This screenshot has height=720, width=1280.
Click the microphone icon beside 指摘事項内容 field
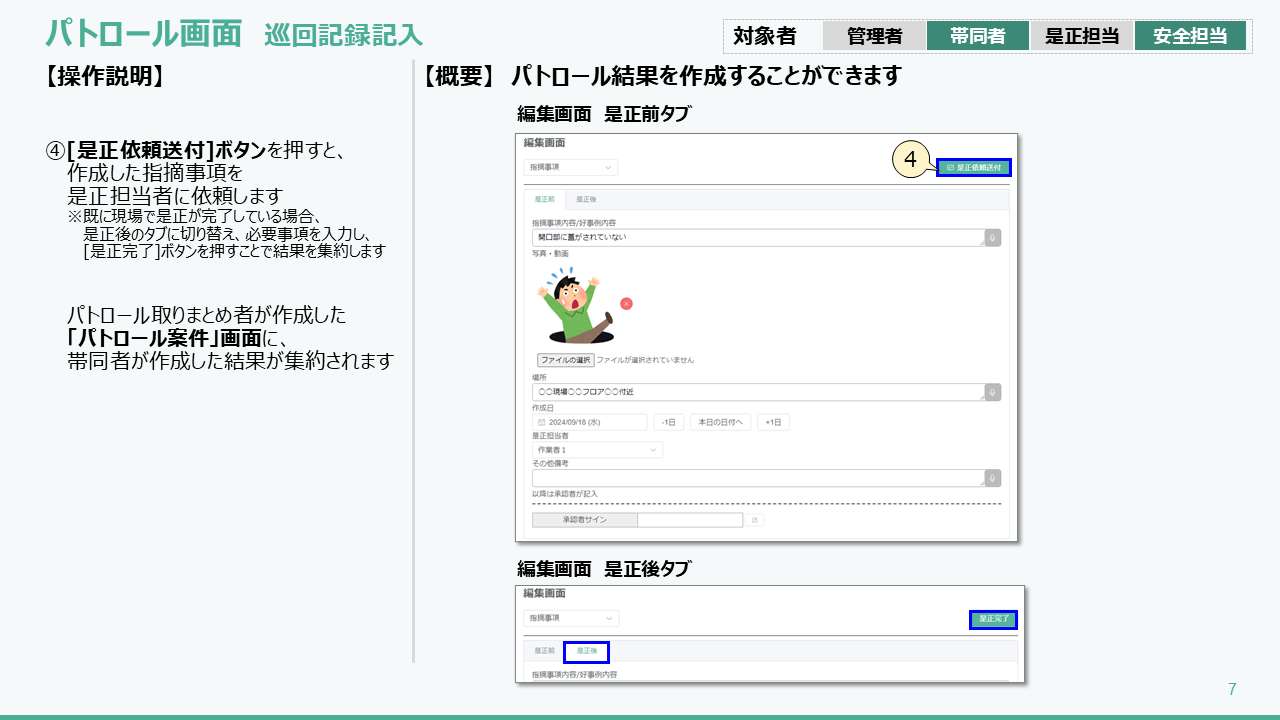point(992,238)
